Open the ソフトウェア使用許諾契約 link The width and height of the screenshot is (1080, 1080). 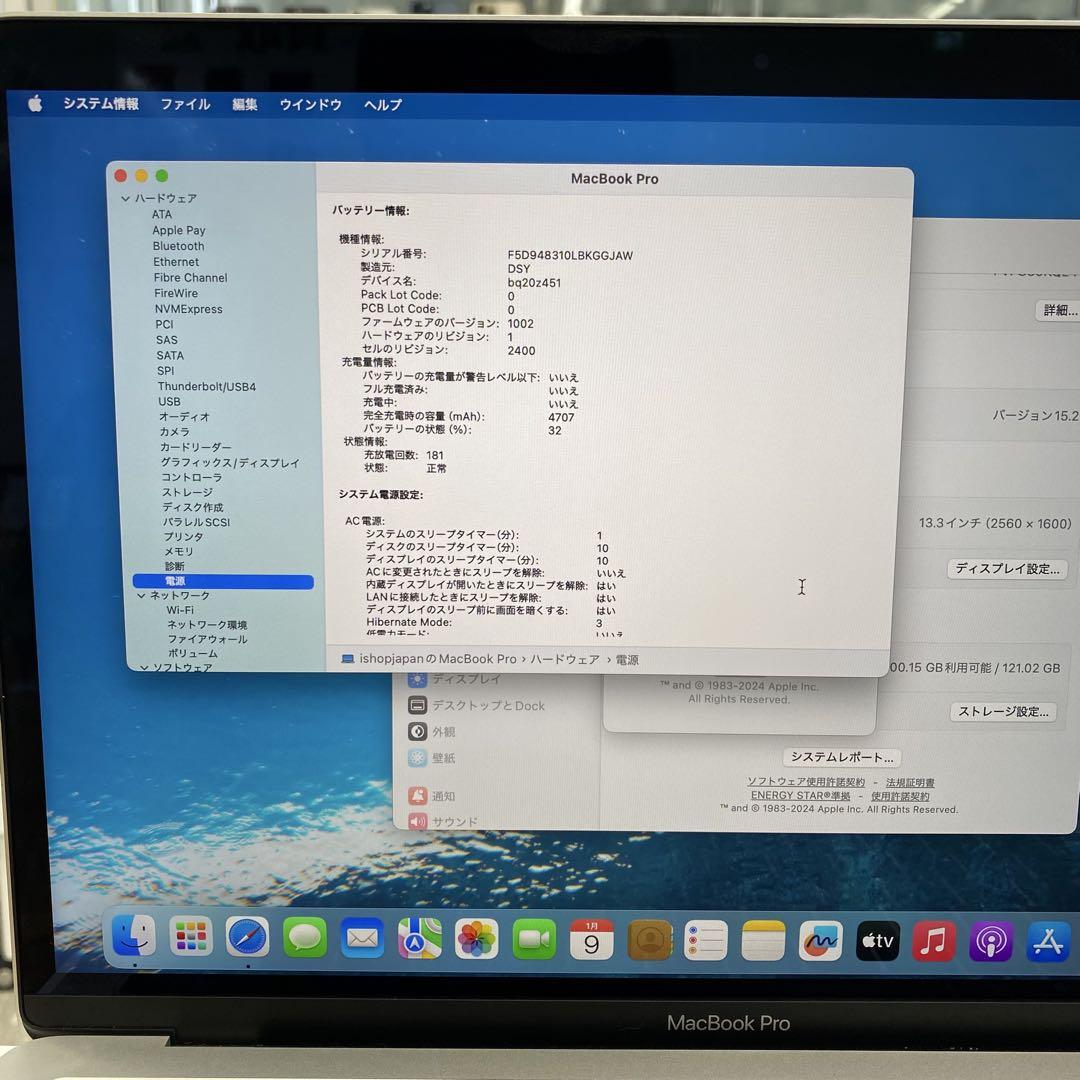point(806,782)
